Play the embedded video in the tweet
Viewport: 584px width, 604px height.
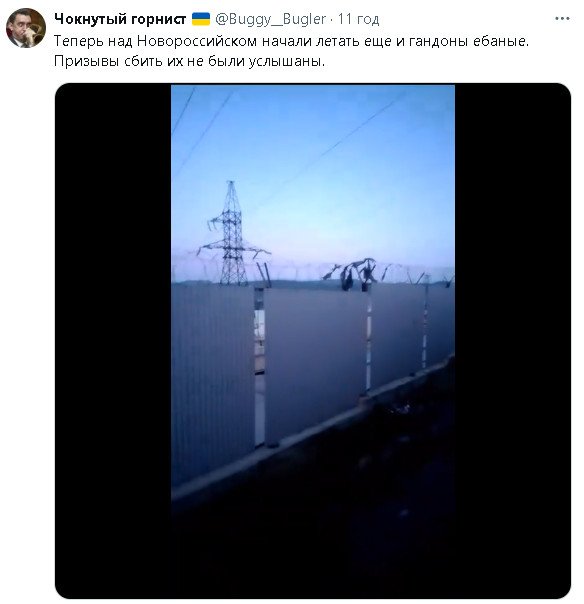(313, 341)
